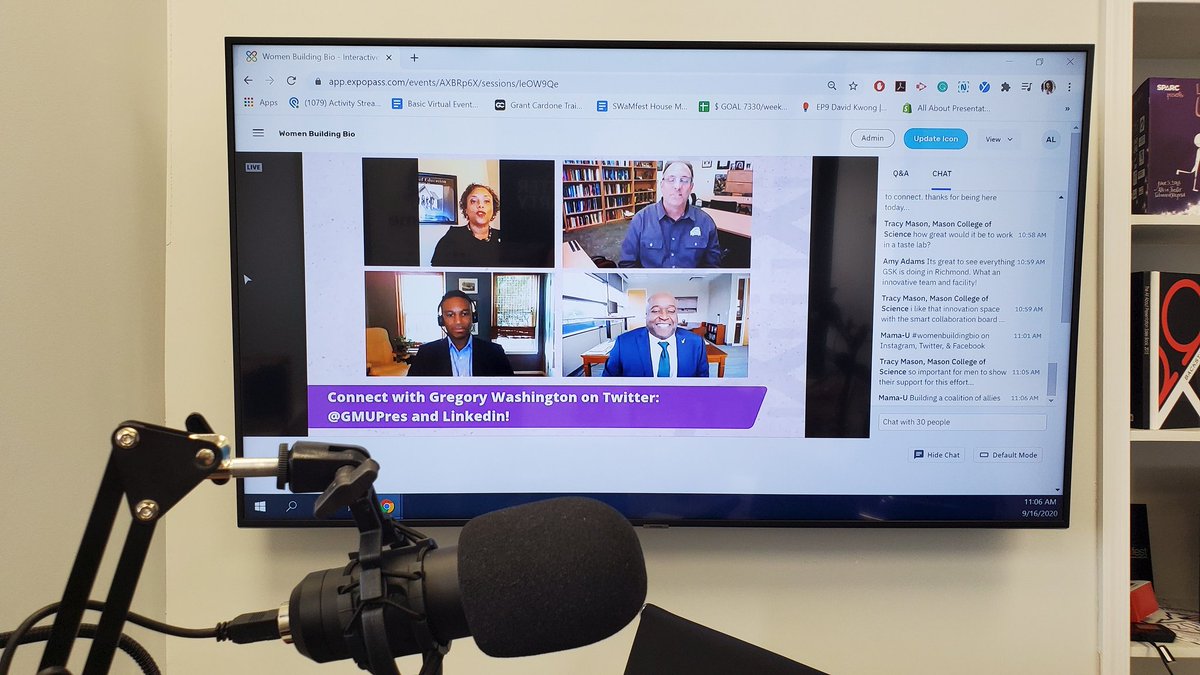Click the bottom-left man with headset video
Screen dimensions: 1200x675
(x=457, y=324)
